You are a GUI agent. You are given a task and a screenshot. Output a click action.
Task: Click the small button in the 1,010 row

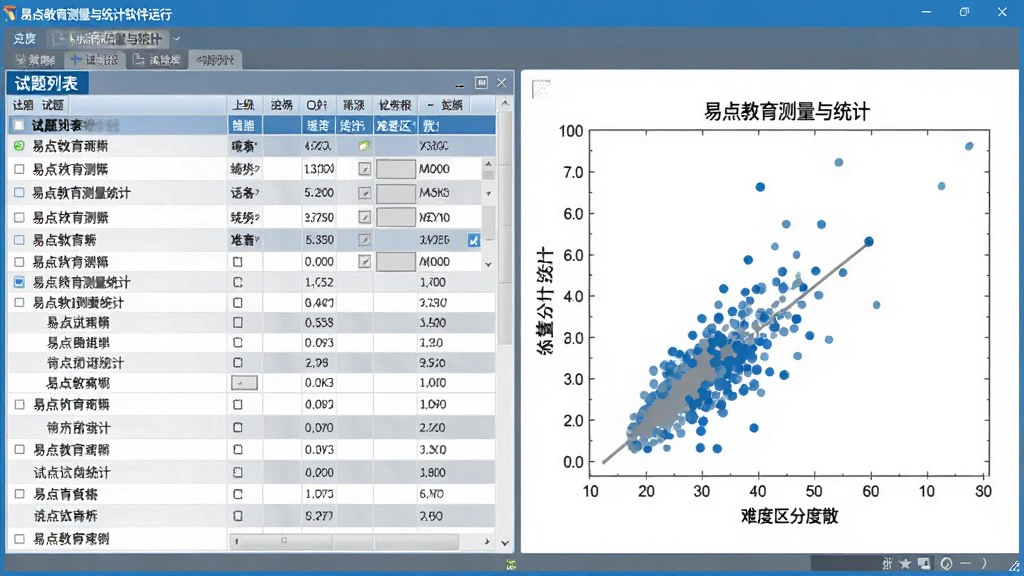pyautogui.click(x=244, y=383)
